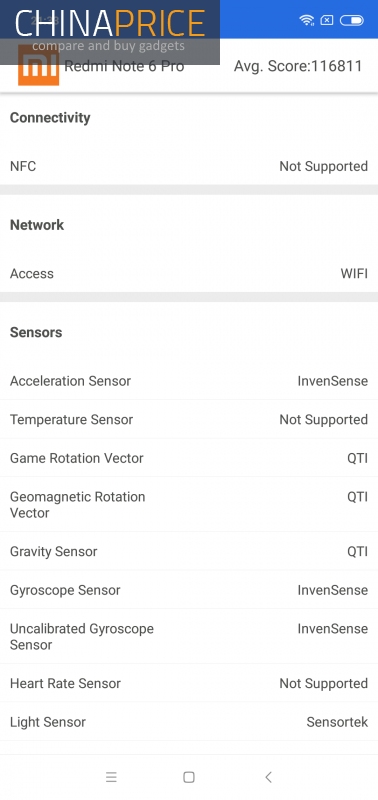Select the Heart Rate Sensor entry
Viewport: 378px width, 800px height.
pos(189,683)
